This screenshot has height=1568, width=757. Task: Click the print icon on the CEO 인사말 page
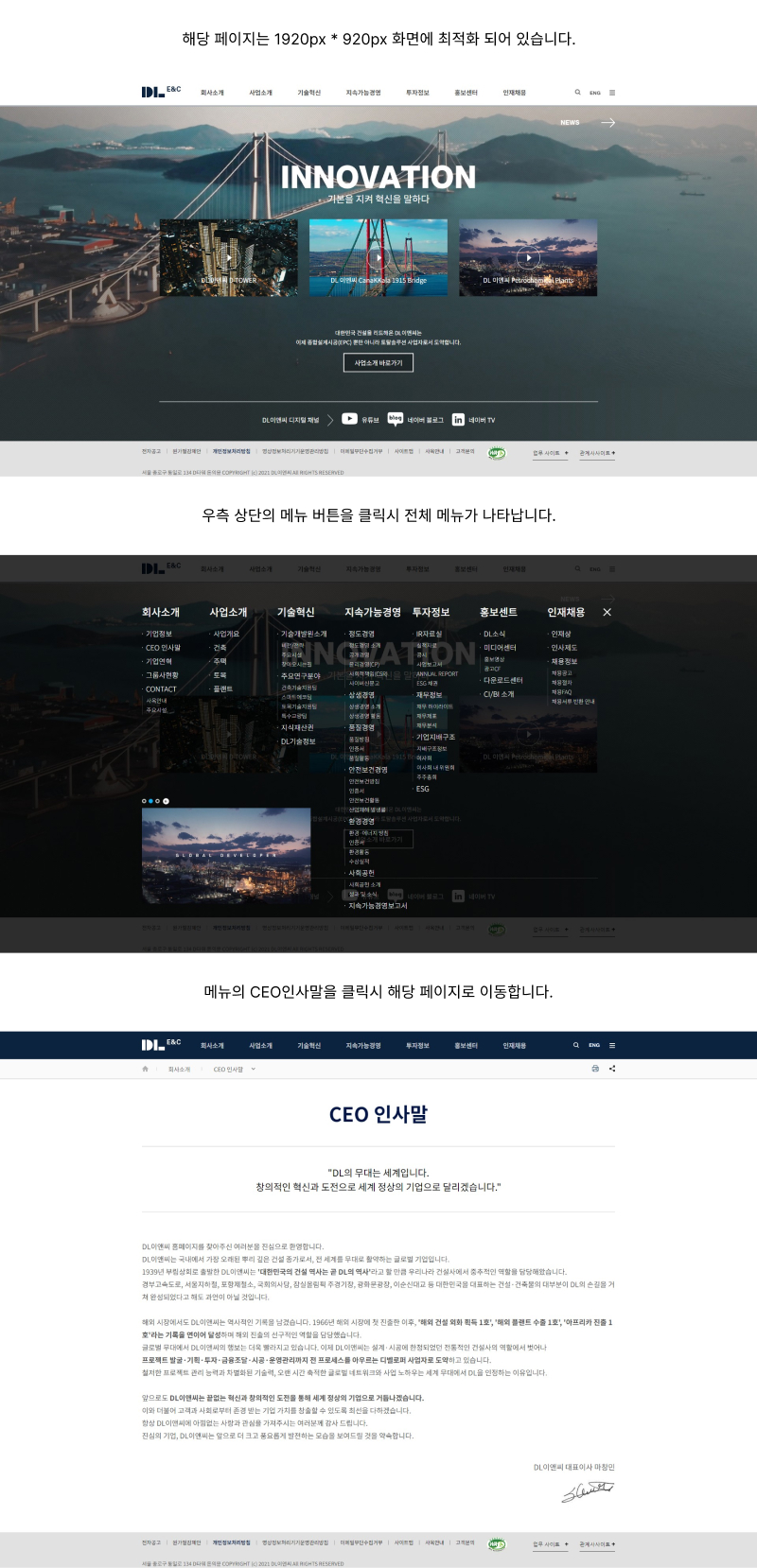(x=595, y=1069)
